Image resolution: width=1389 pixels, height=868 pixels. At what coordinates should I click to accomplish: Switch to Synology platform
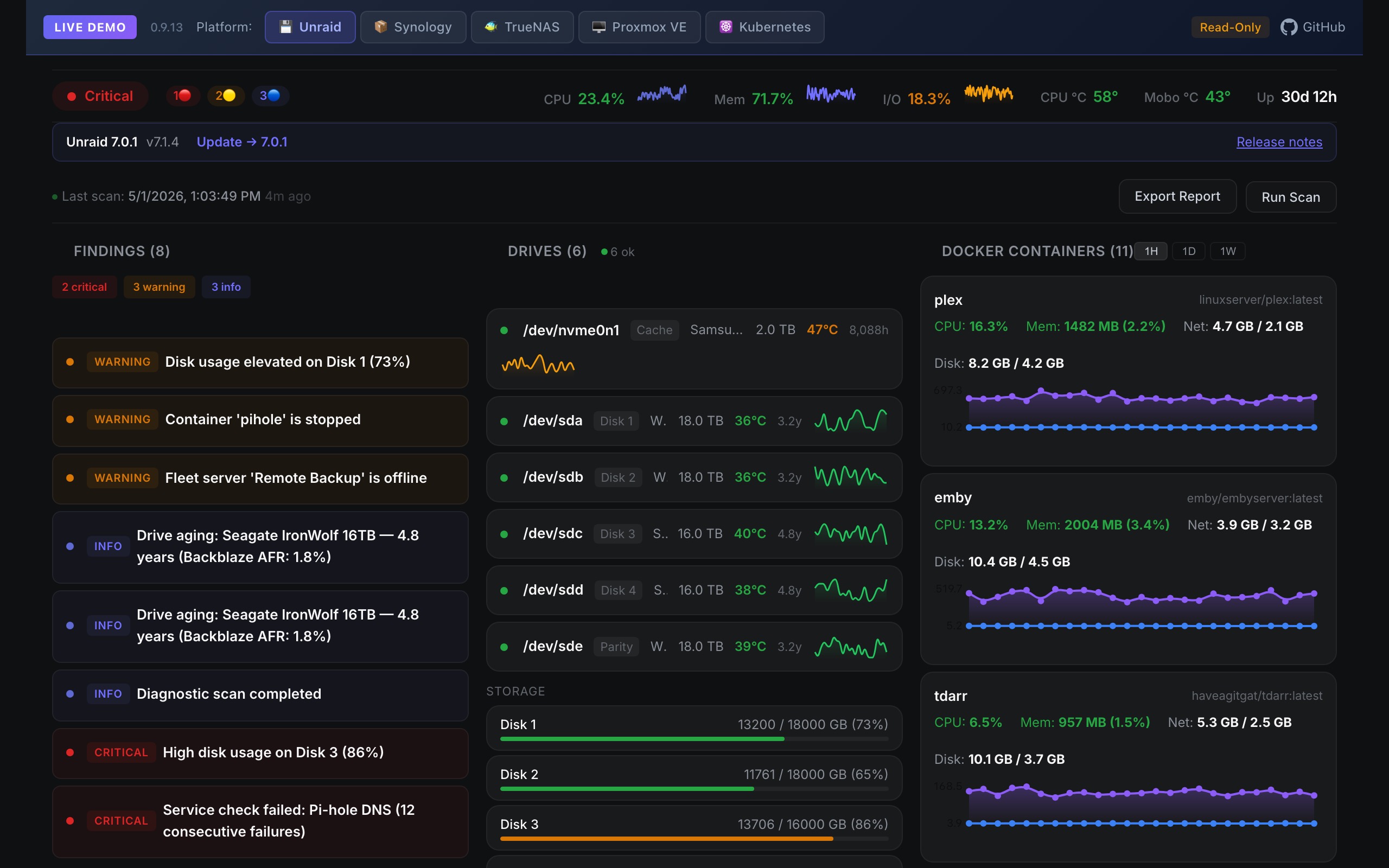click(x=413, y=27)
